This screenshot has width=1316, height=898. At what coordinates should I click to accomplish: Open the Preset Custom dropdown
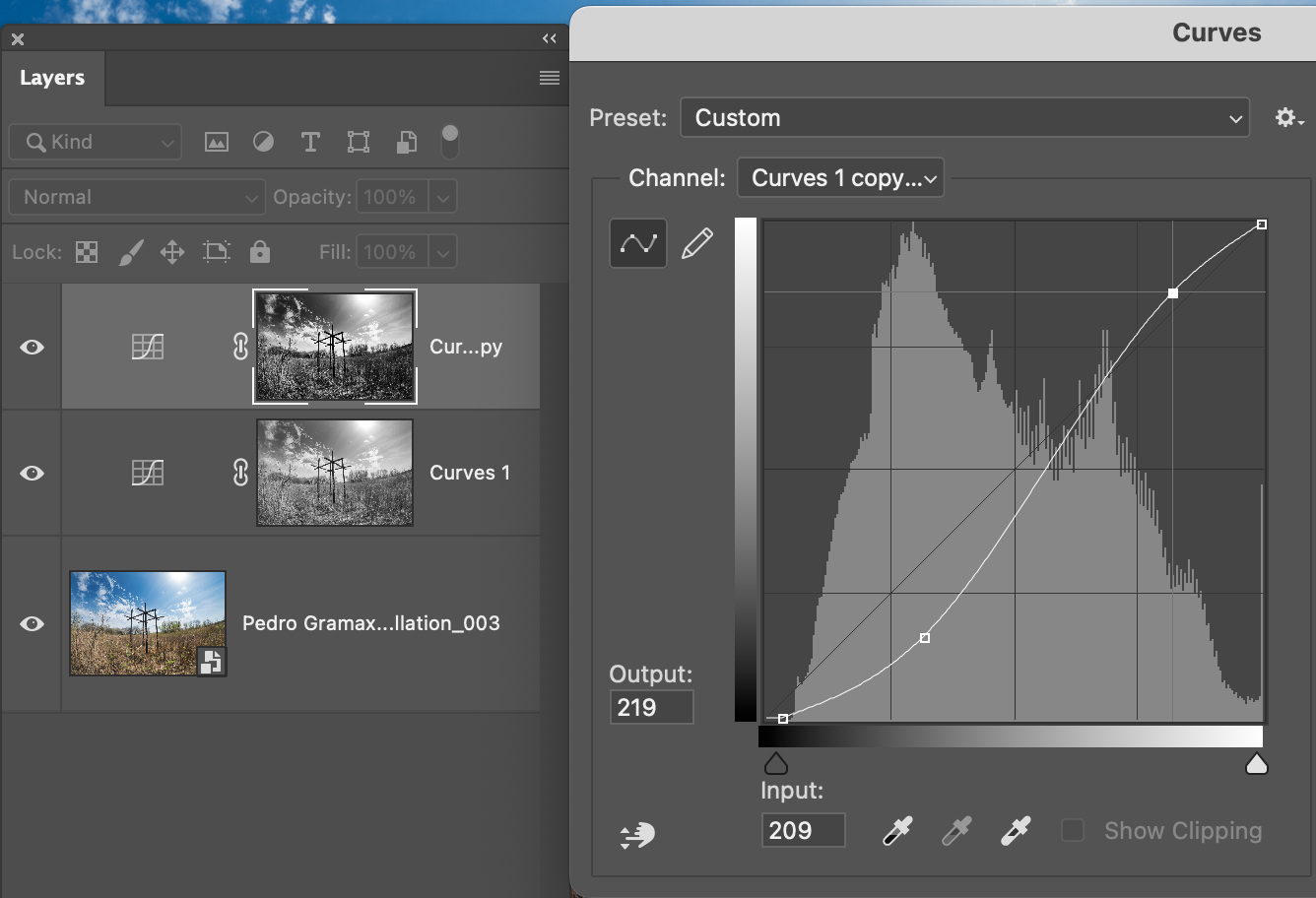pyautogui.click(x=965, y=118)
